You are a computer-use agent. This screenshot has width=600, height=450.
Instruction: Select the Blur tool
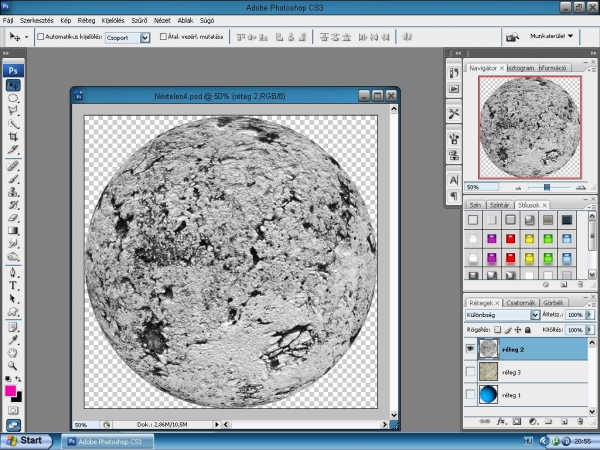pos(13,243)
